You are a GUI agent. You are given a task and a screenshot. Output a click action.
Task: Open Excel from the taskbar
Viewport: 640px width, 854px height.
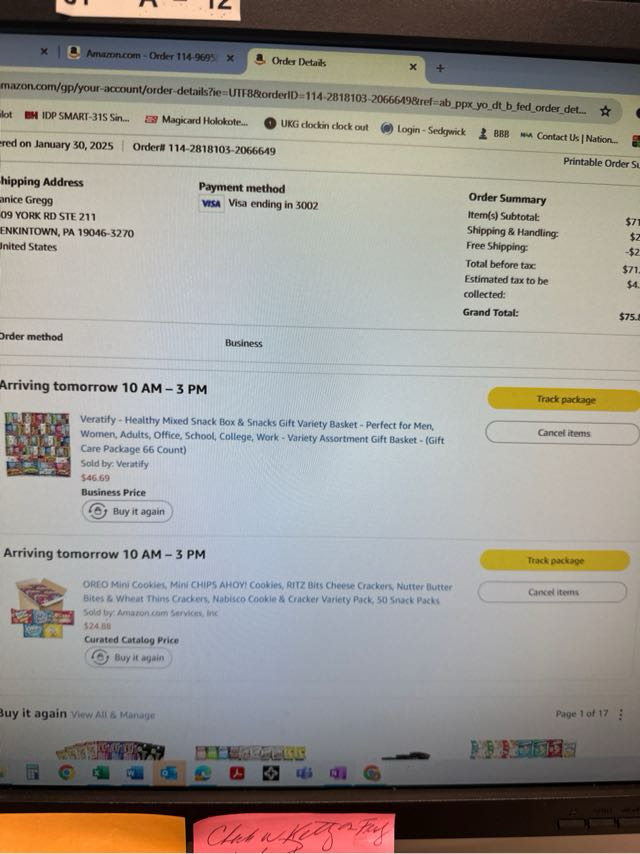[x=101, y=772]
